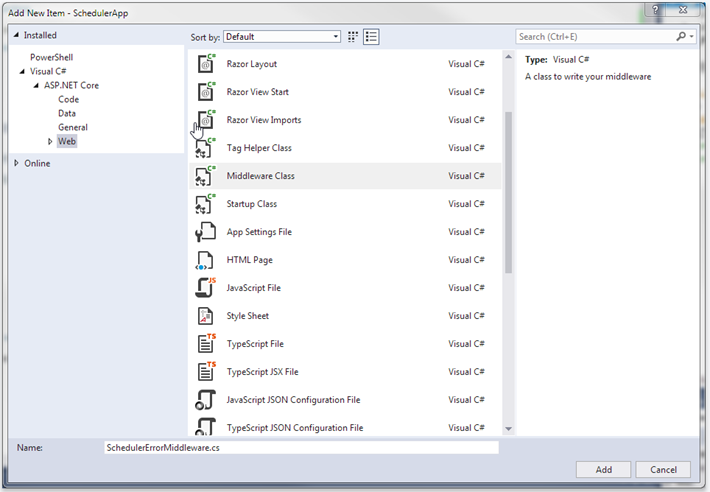Click the Name text field
Screen dimensions: 710x492
point(300,448)
